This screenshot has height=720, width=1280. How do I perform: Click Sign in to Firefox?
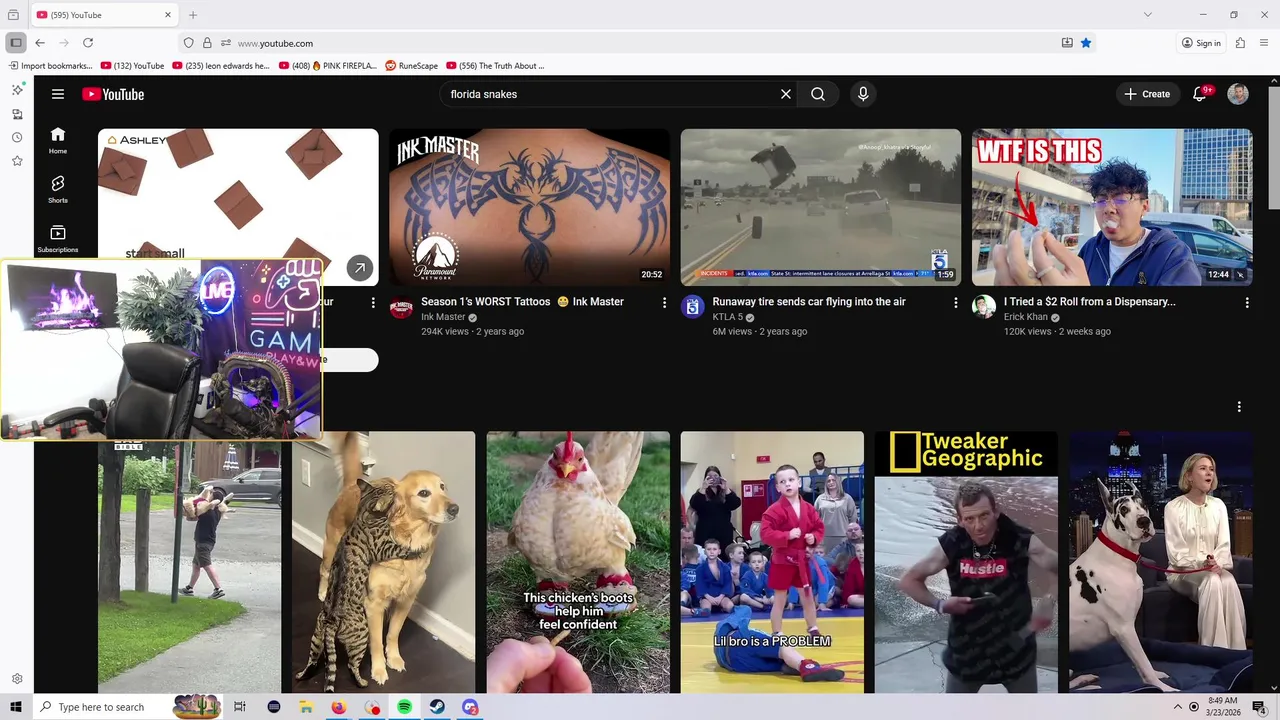[x=1201, y=43]
